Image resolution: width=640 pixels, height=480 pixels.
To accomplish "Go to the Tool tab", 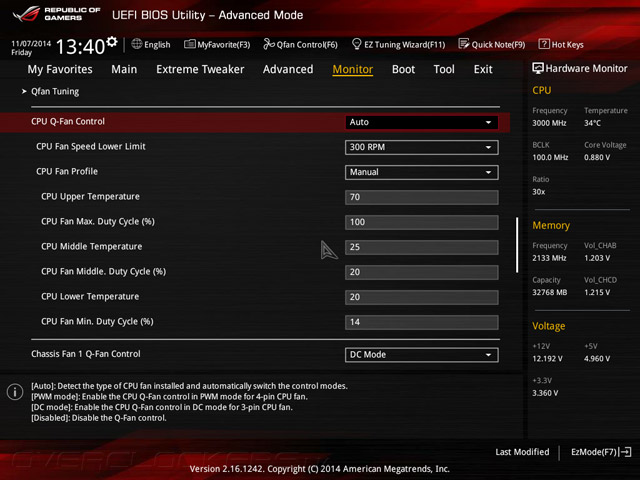I will pyautogui.click(x=444, y=69).
